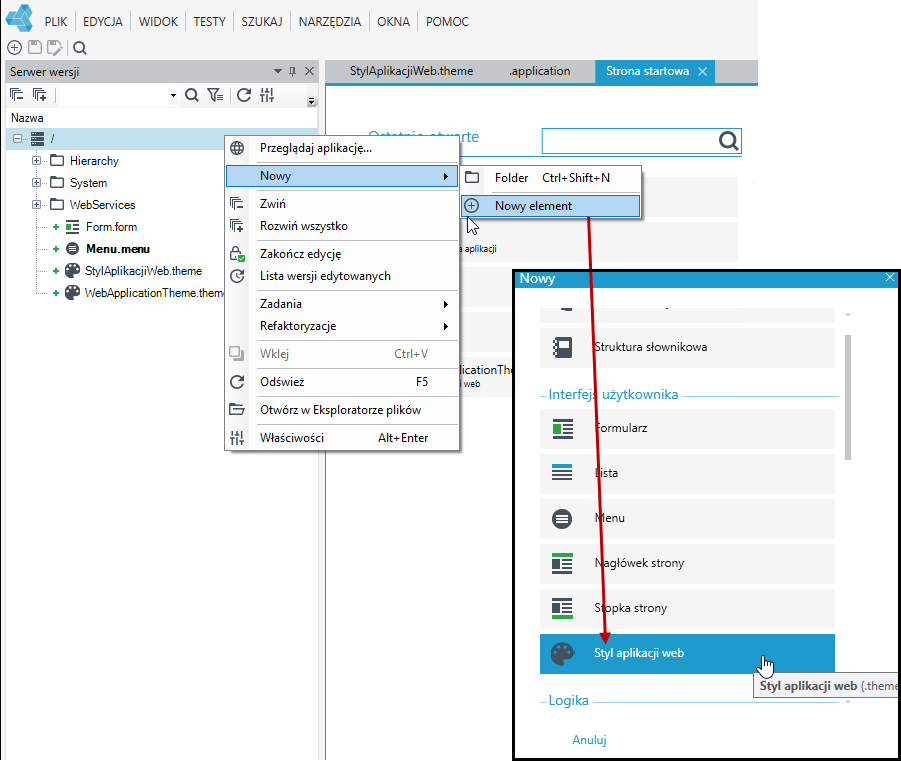
Task: Open the Refaktoryzacje submenu
Action: [x=342, y=326]
